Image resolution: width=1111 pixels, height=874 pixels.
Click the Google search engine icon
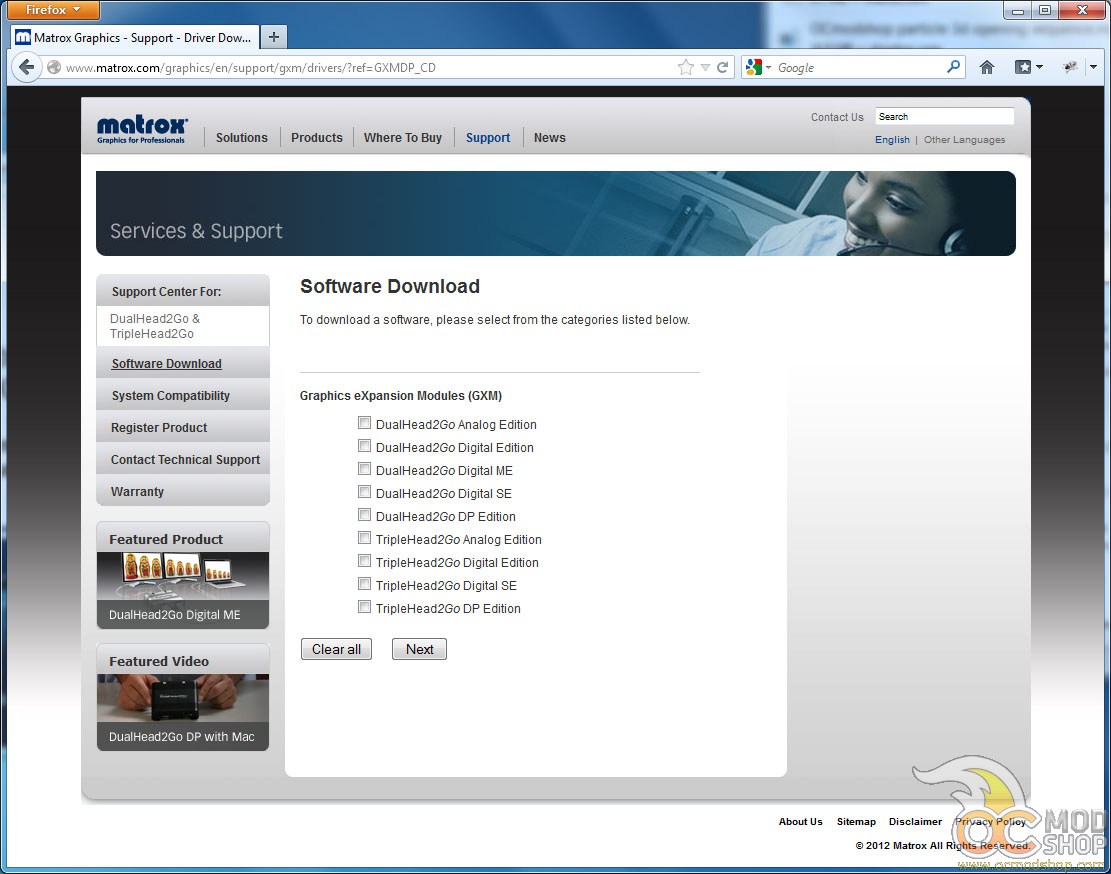pyautogui.click(x=753, y=67)
